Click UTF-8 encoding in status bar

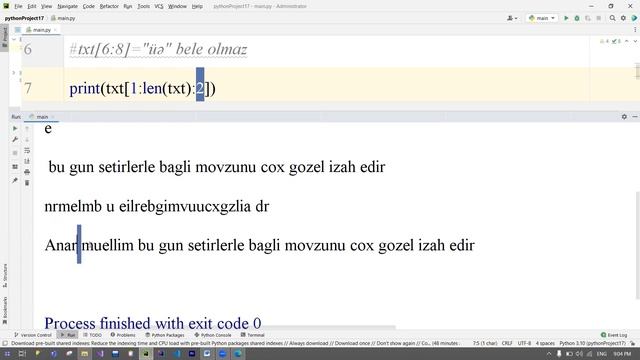[x=524, y=343]
